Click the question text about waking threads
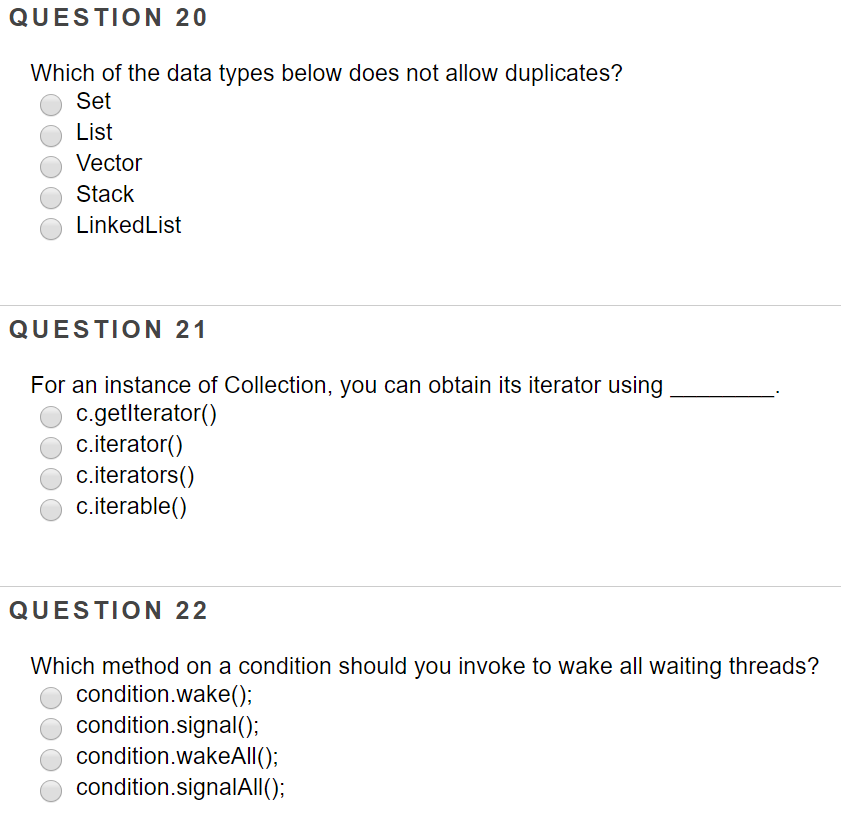Image resolution: width=841 pixels, height=828 pixels. [424, 666]
